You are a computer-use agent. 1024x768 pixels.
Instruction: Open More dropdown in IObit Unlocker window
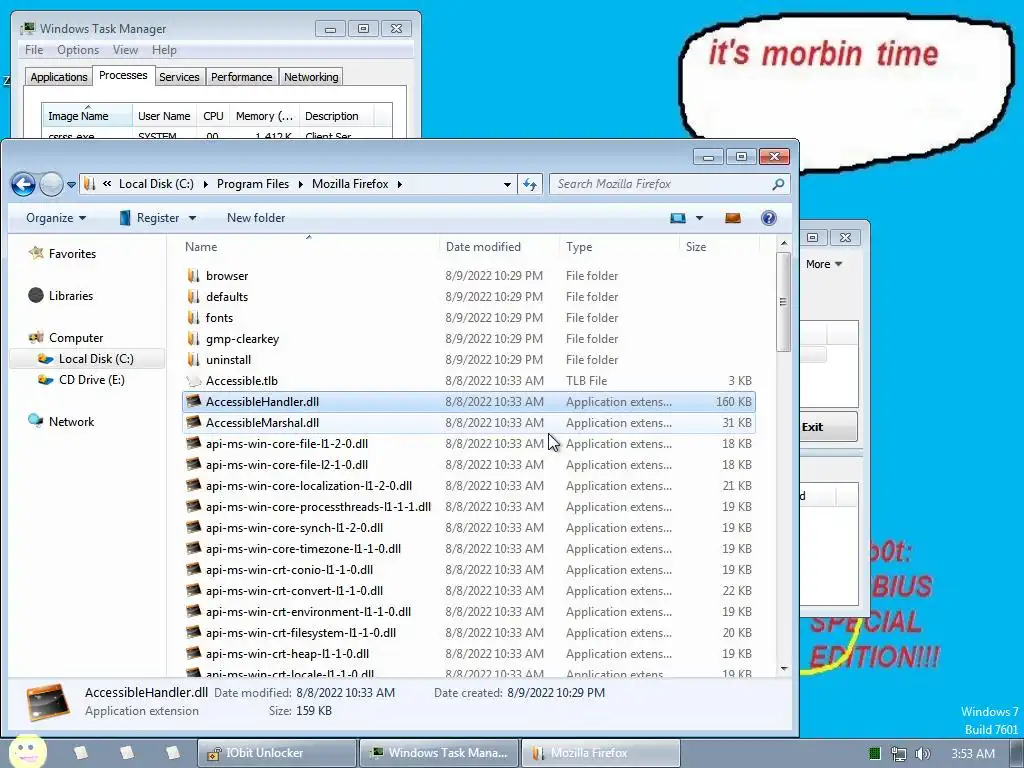tap(824, 264)
